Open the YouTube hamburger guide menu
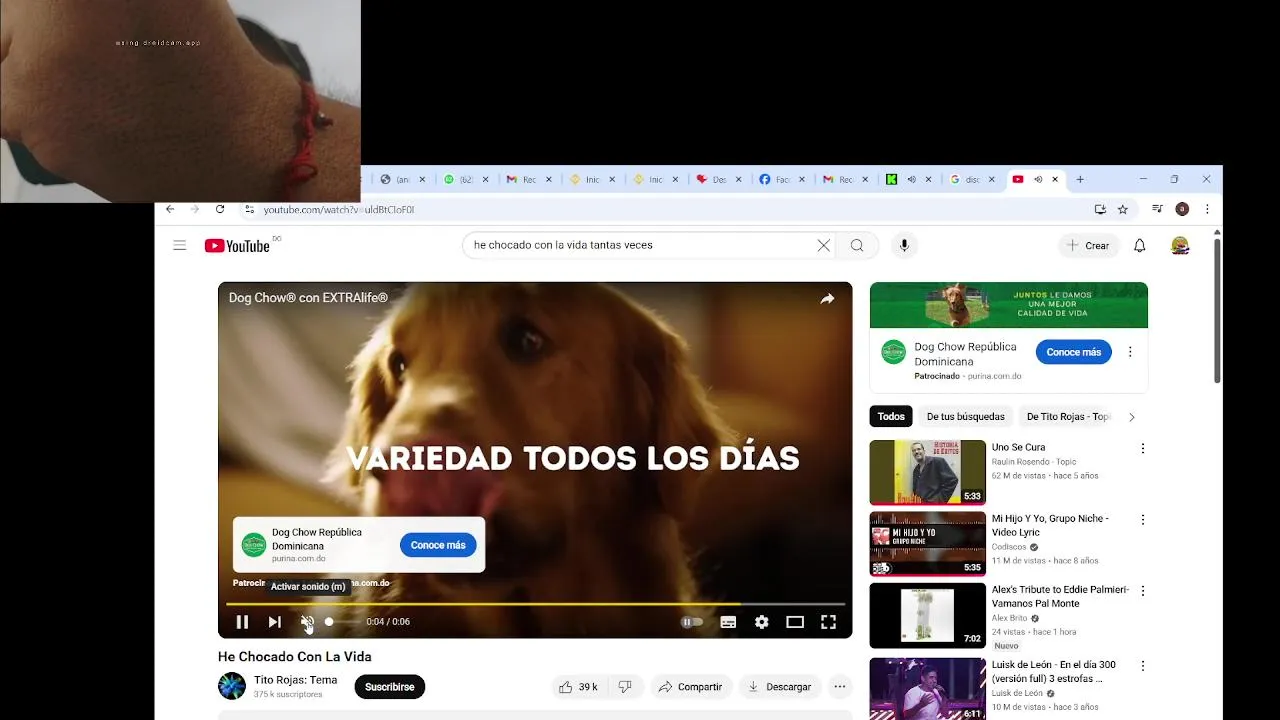 pos(180,245)
